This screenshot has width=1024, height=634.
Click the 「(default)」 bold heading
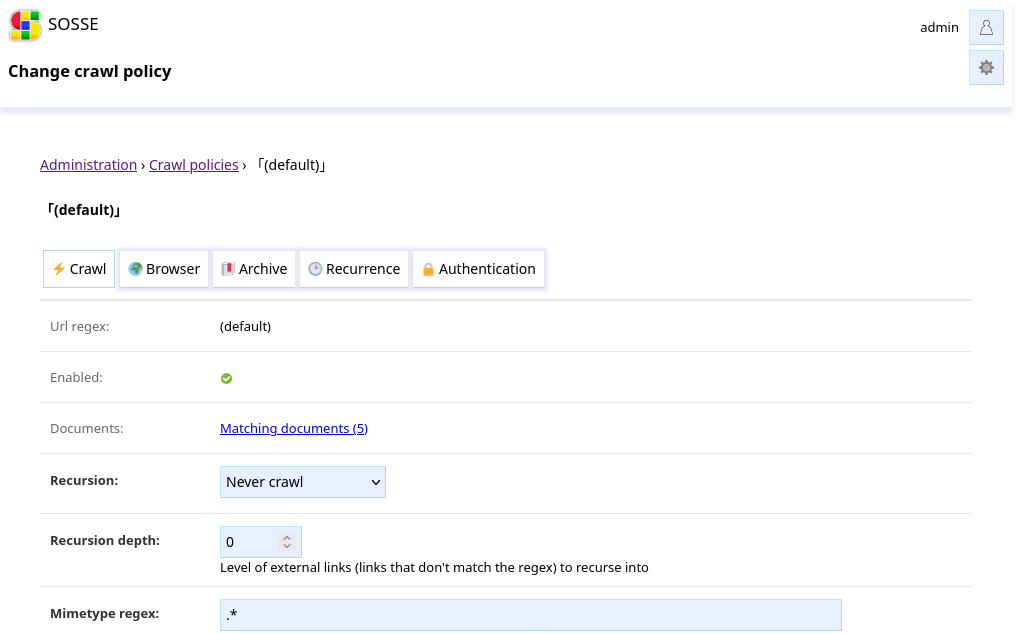84,210
